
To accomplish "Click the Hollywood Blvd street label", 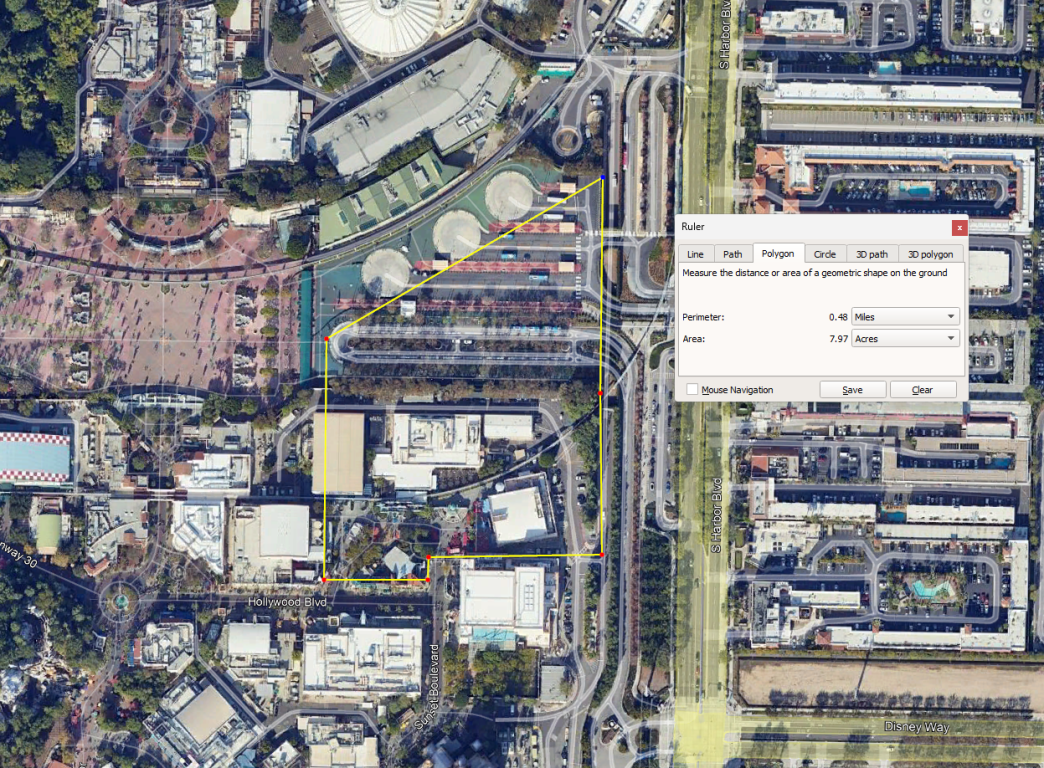I will pyautogui.click(x=286, y=603).
